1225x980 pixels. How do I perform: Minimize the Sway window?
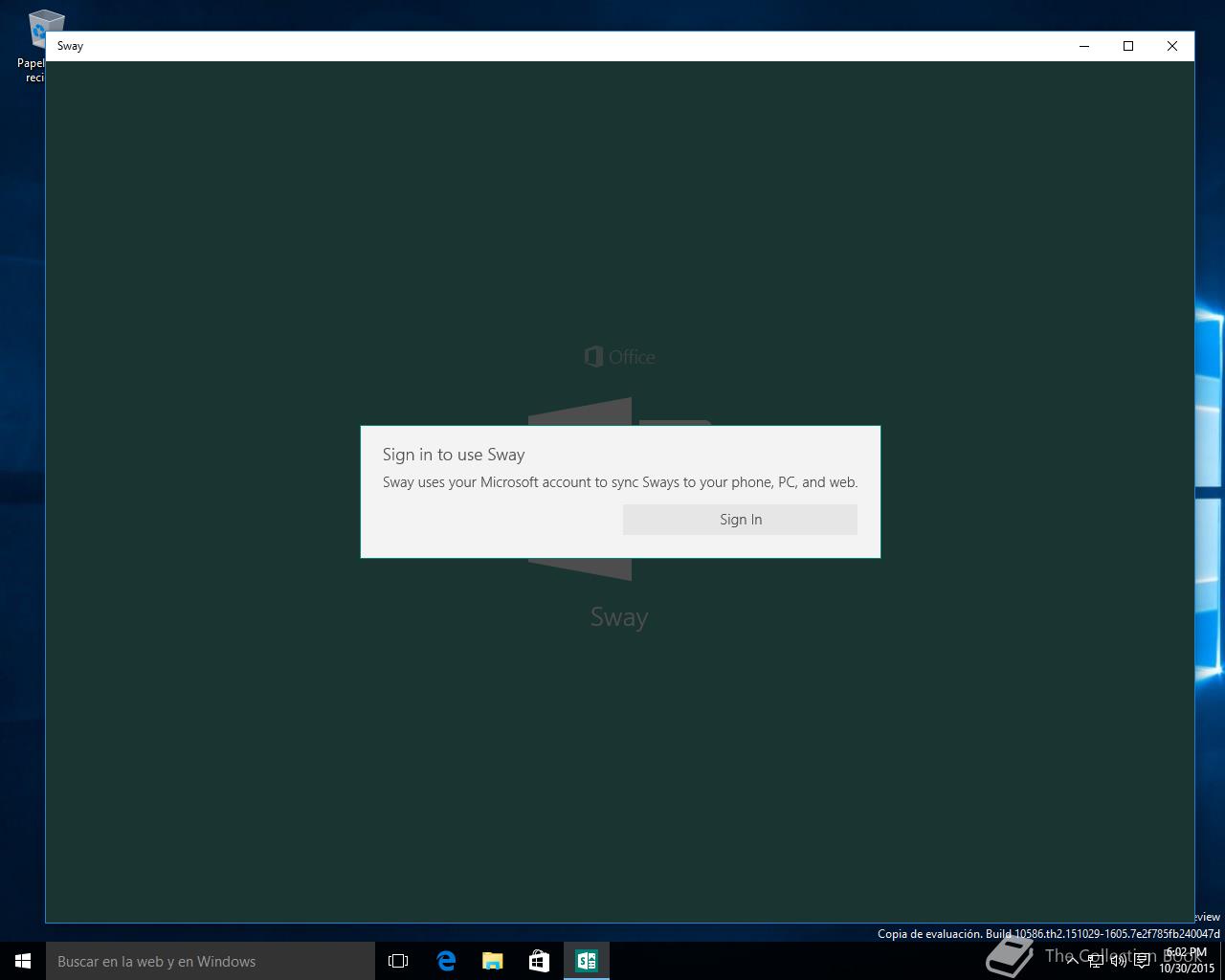point(1084,46)
